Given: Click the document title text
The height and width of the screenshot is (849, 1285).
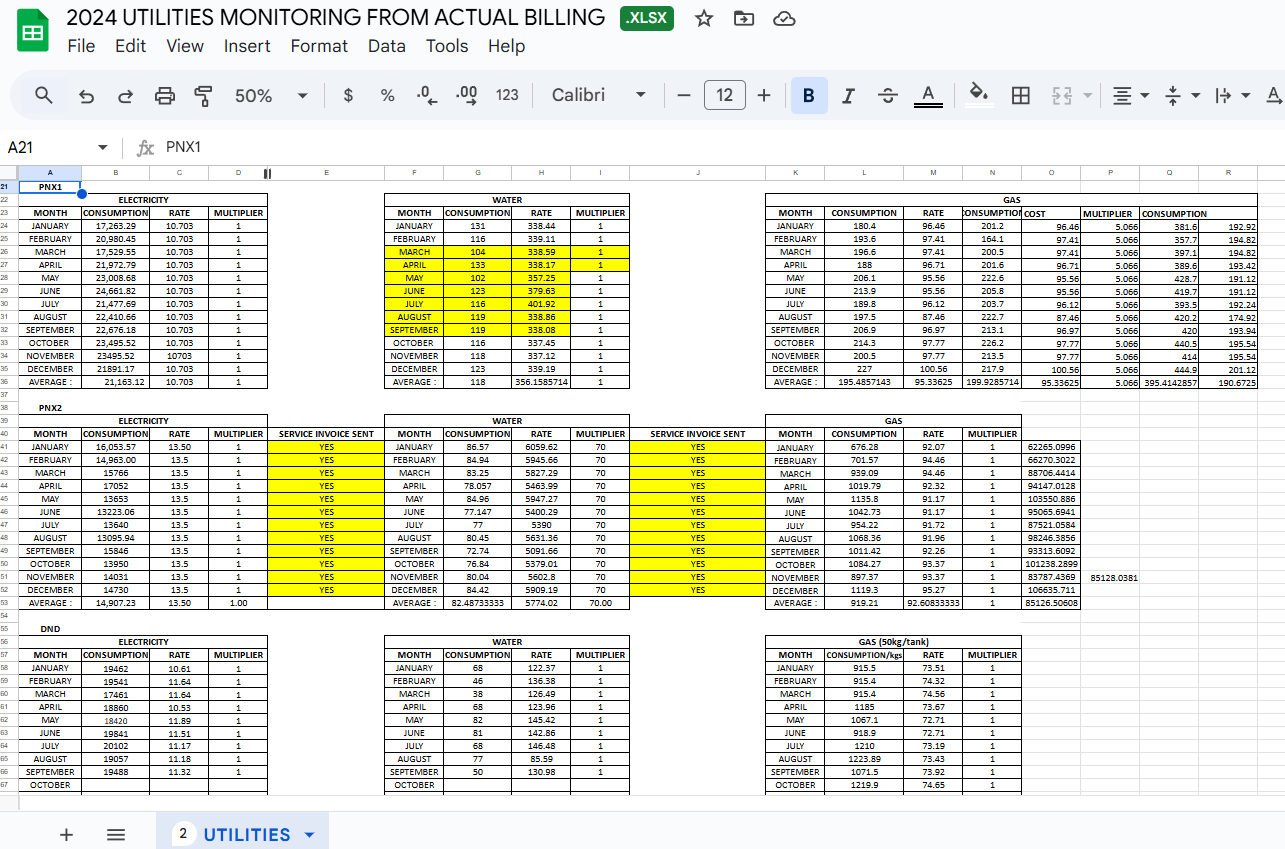Looking at the screenshot, I should [x=335, y=18].
